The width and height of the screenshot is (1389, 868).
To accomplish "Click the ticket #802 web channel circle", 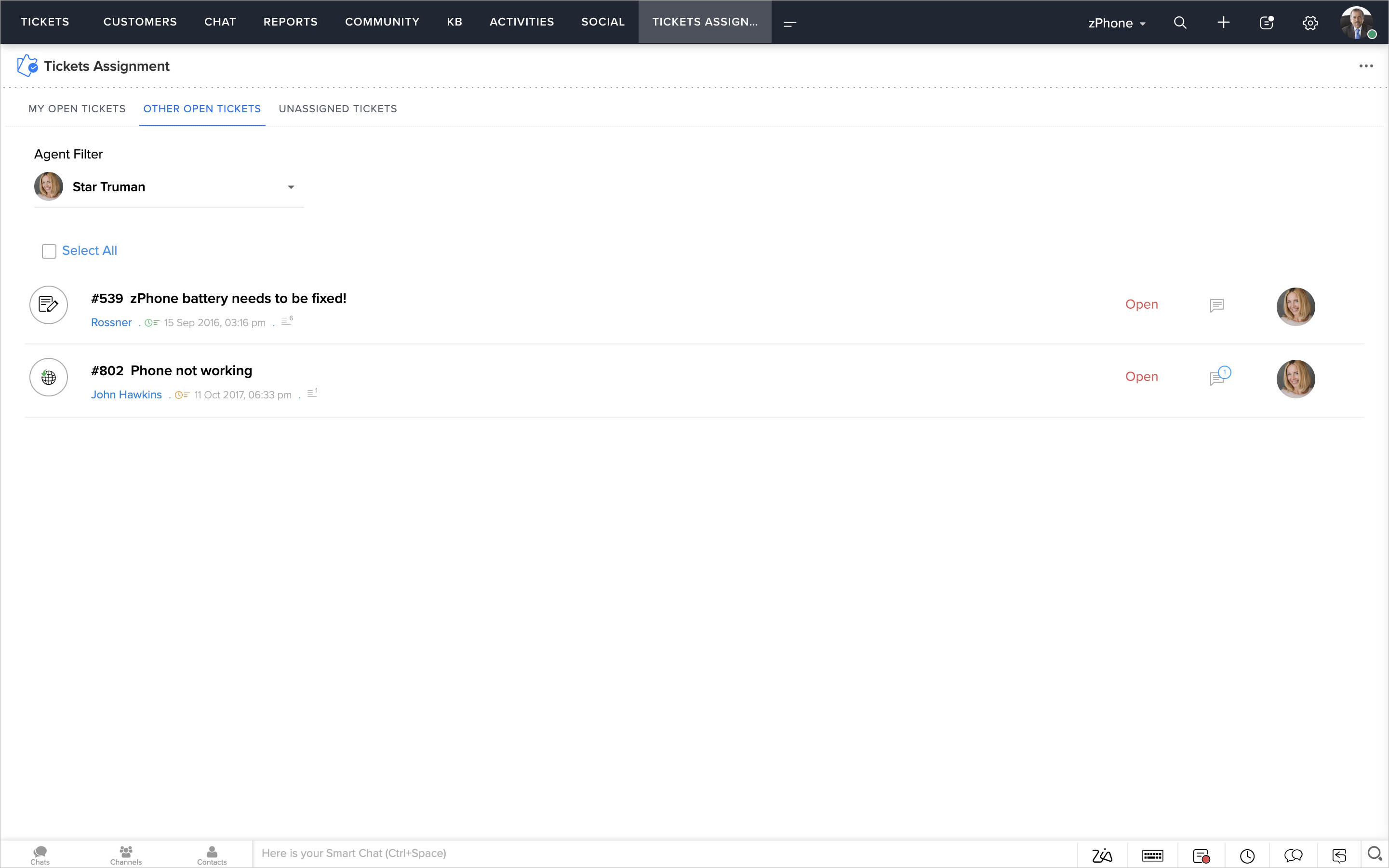I will coord(48,377).
